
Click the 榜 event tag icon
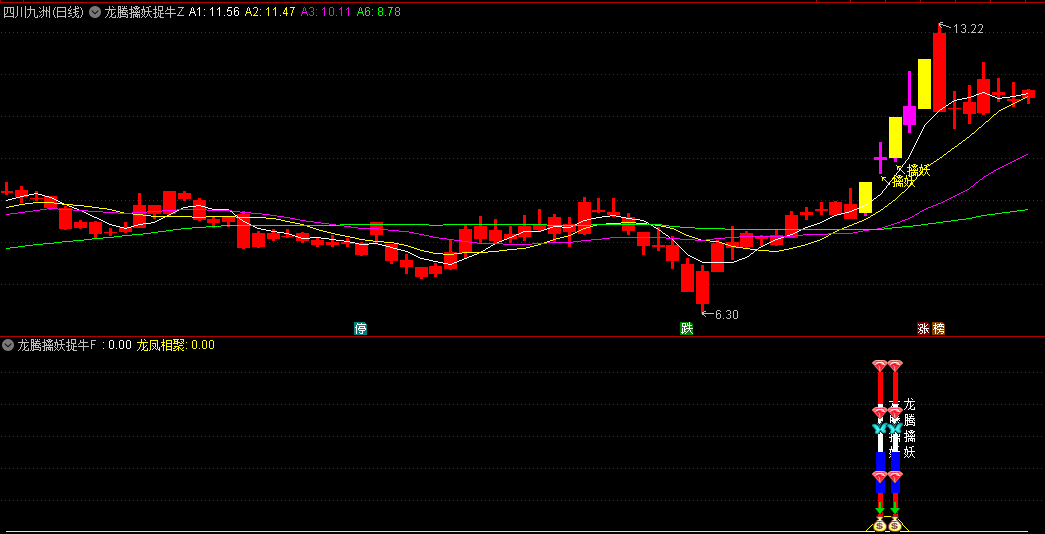coord(938,329)
